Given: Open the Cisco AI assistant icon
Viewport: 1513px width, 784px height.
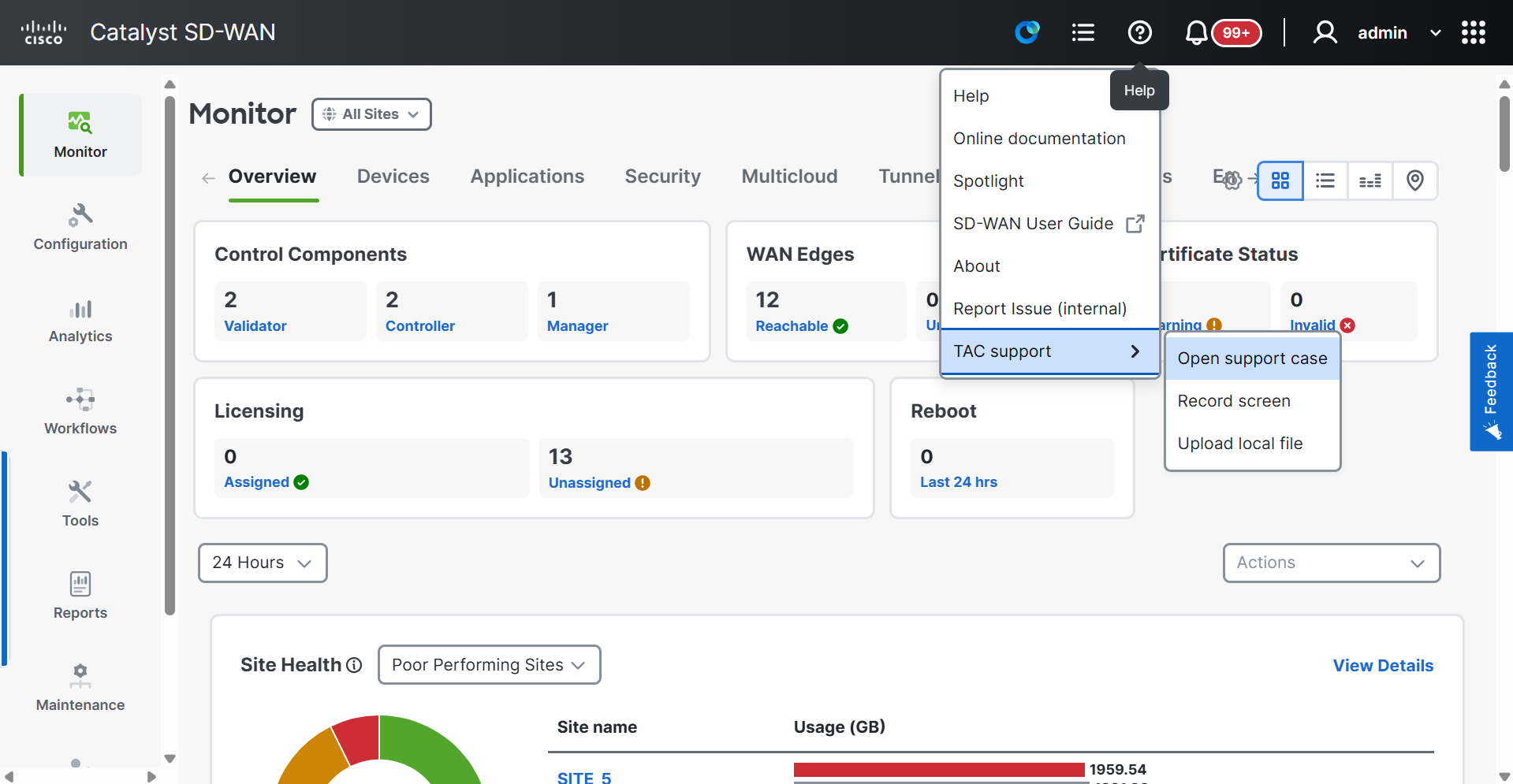Looking at the screenshot, I should pyautogui.click(x=1027, y=32).
